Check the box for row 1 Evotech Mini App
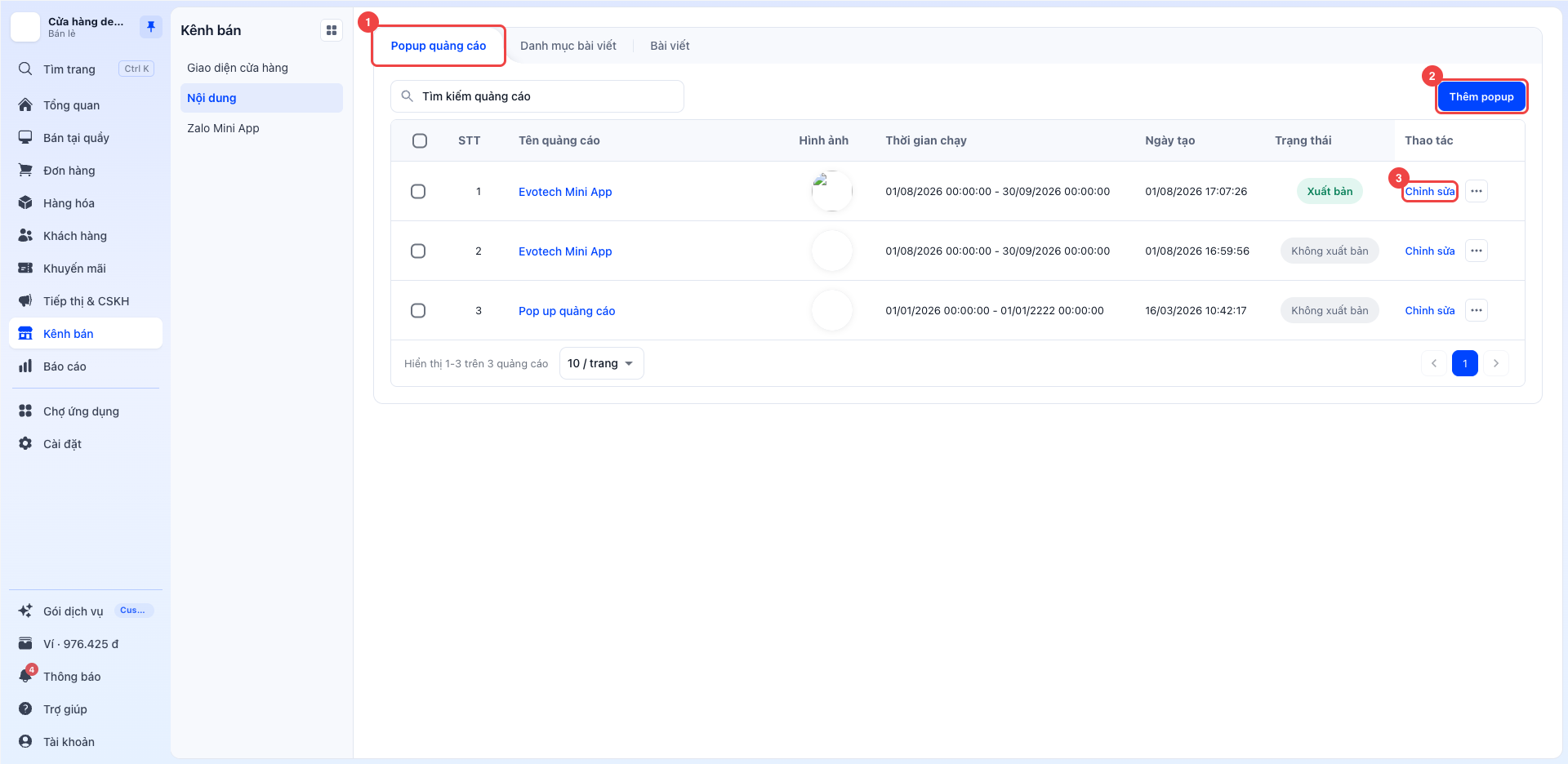Viewport: 1568px width, 764px height. [418, 191]
